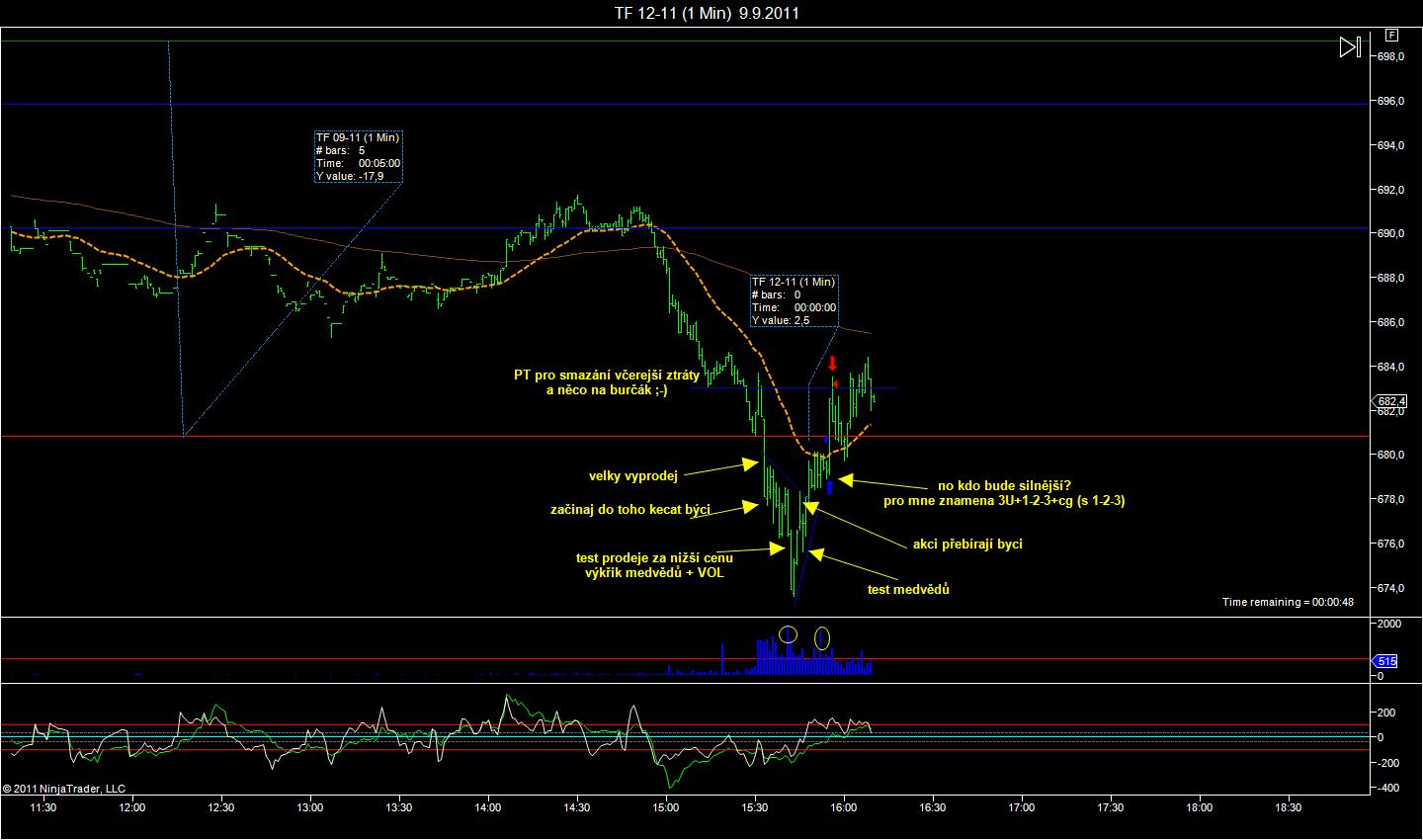Viewport: 1423px width, 840px height.
Task: Click the 698,0 price axis label
Action: (1391, 57)
